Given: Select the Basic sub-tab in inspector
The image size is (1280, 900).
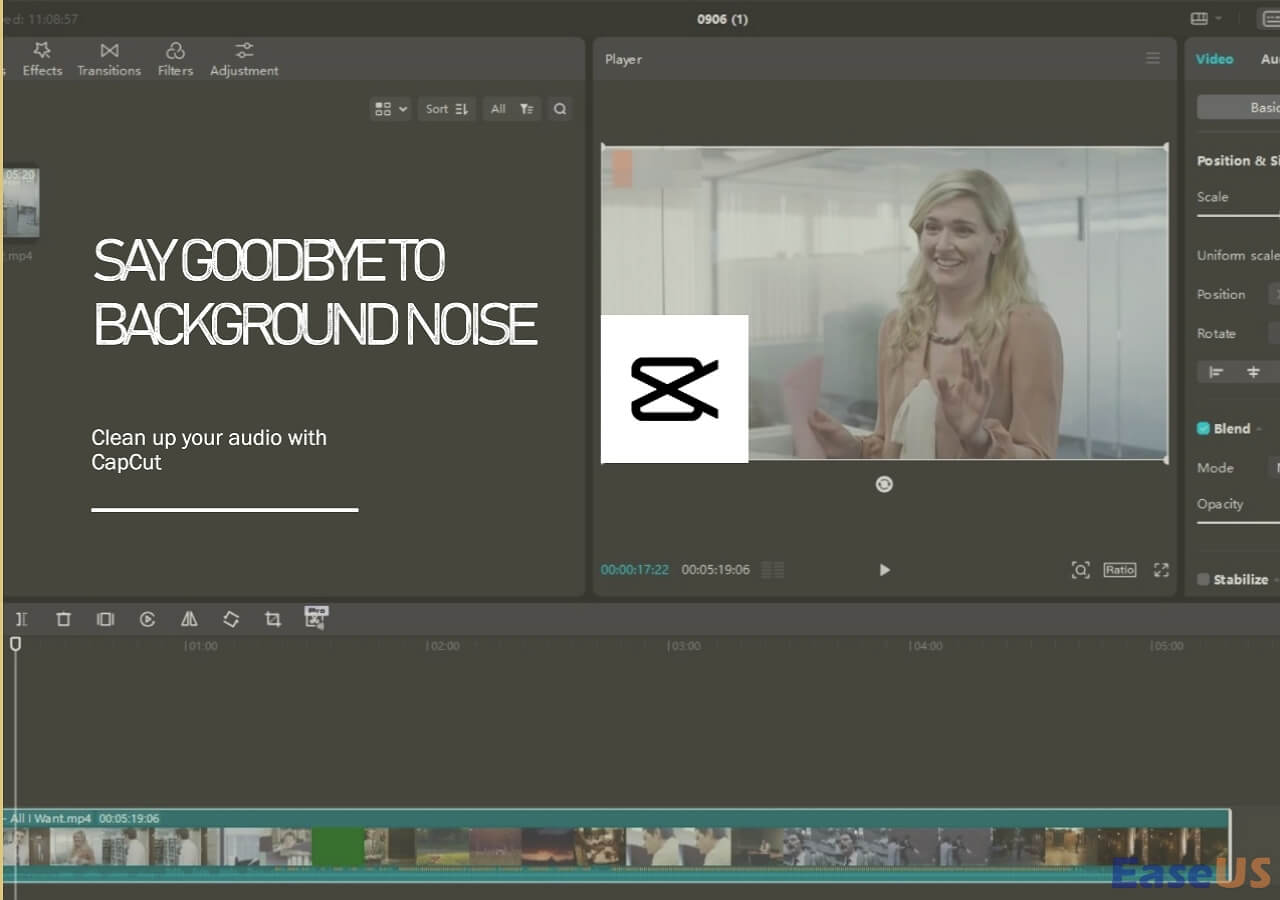Looking at the screenshot, I should coord(1239,107).
